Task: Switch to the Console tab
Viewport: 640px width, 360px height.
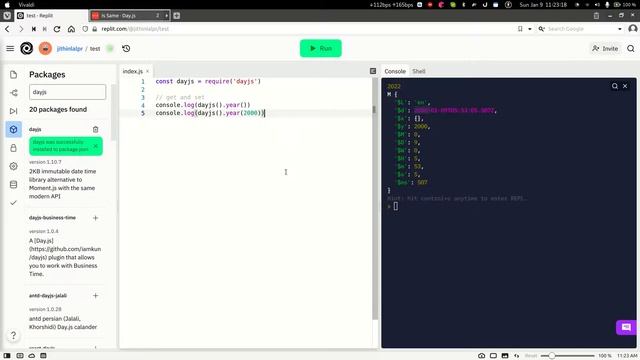Action: [395, 71]
